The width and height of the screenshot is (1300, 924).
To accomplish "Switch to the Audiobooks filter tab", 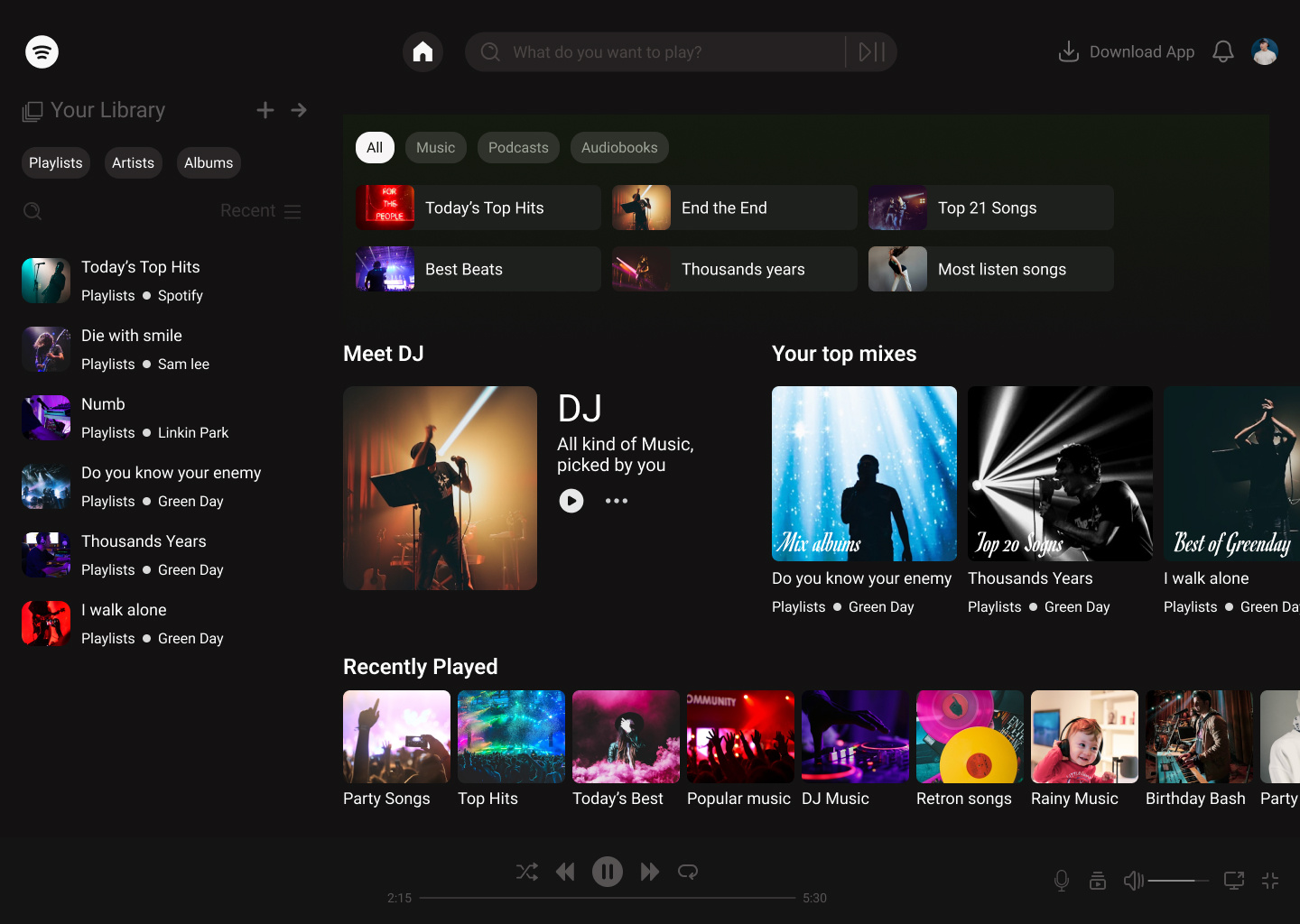I will (x=619, y=148).
